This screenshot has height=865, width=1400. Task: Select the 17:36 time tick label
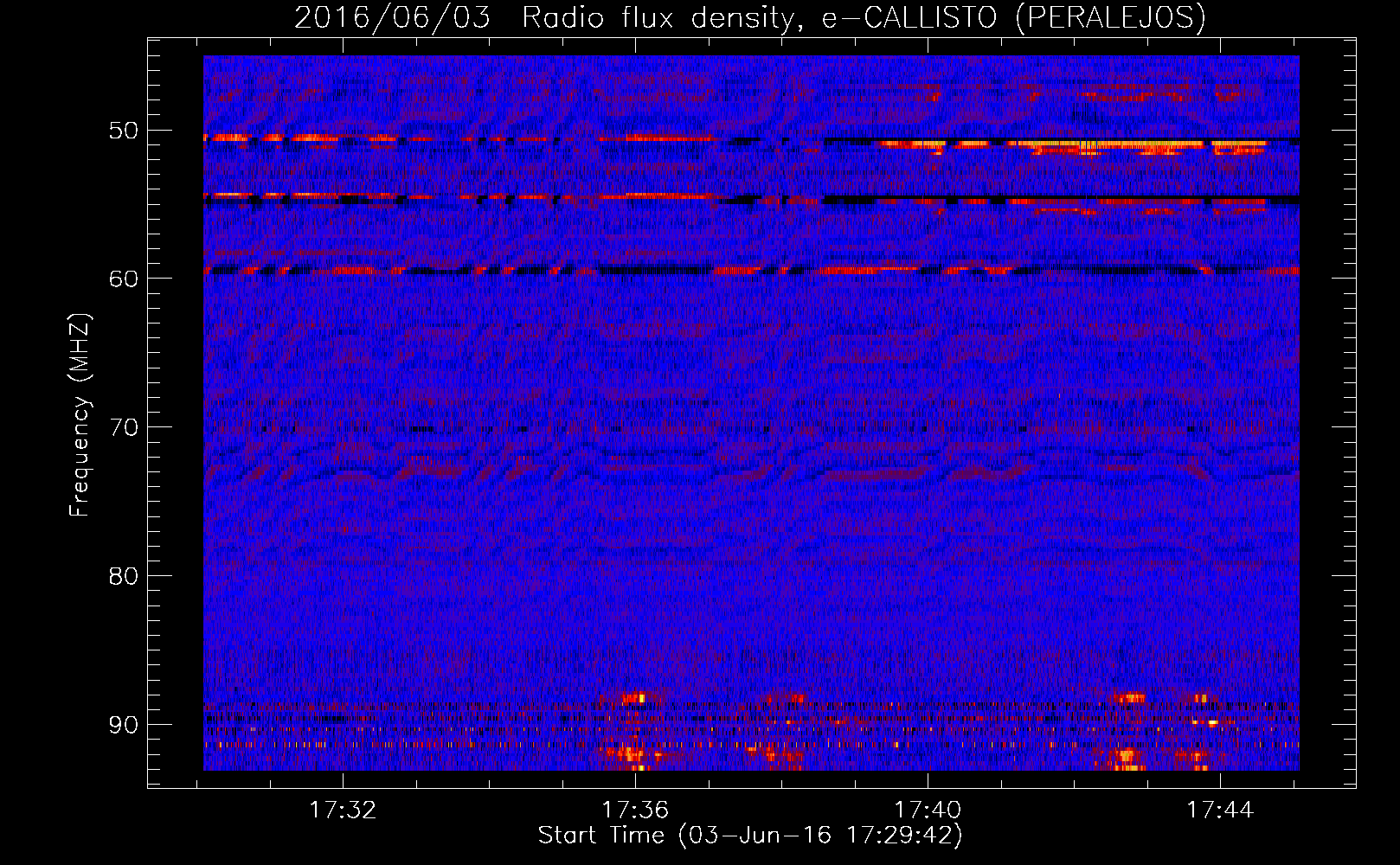tap(636, 810)
